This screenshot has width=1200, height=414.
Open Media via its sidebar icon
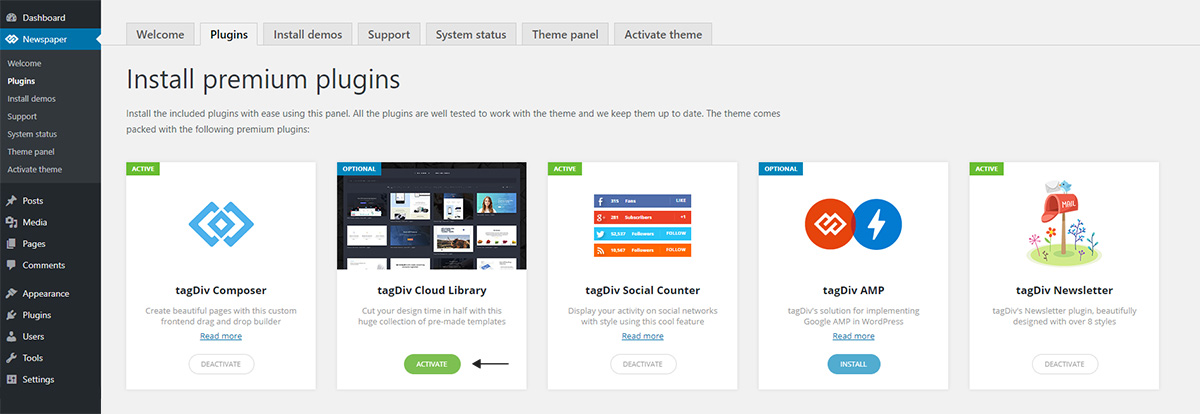coord(11,222)
